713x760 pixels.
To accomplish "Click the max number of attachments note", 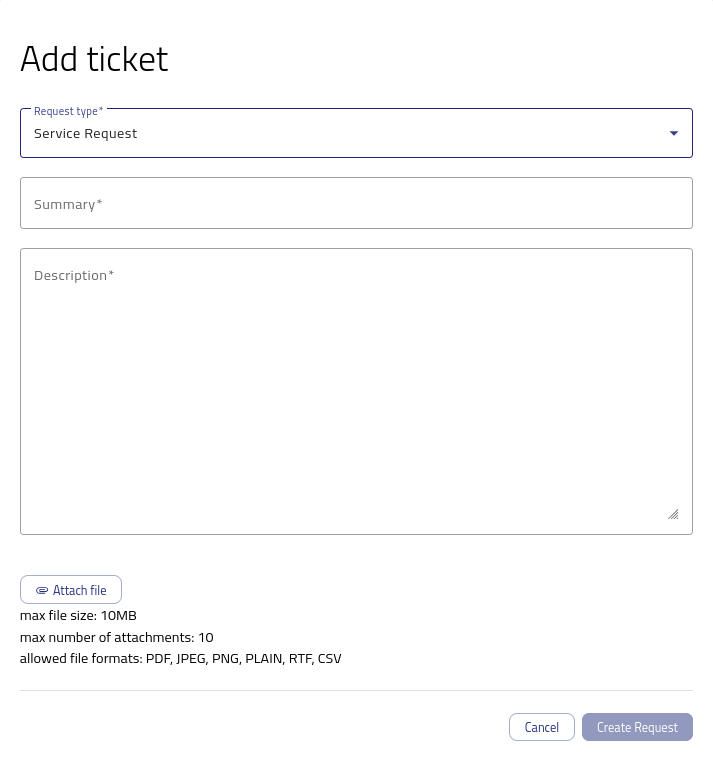I will point(116,637).
